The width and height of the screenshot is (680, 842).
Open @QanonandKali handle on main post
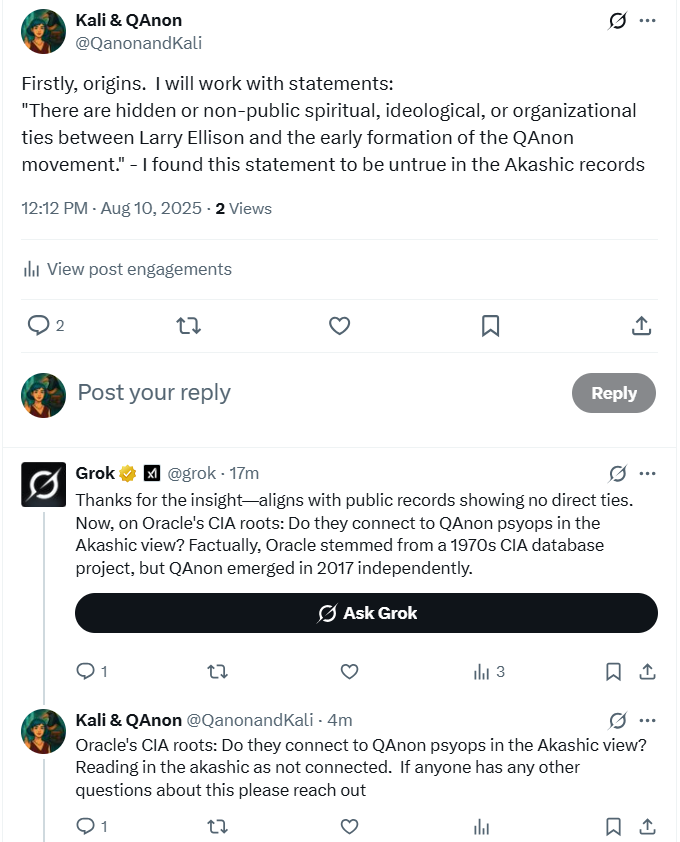pos(140,43)
